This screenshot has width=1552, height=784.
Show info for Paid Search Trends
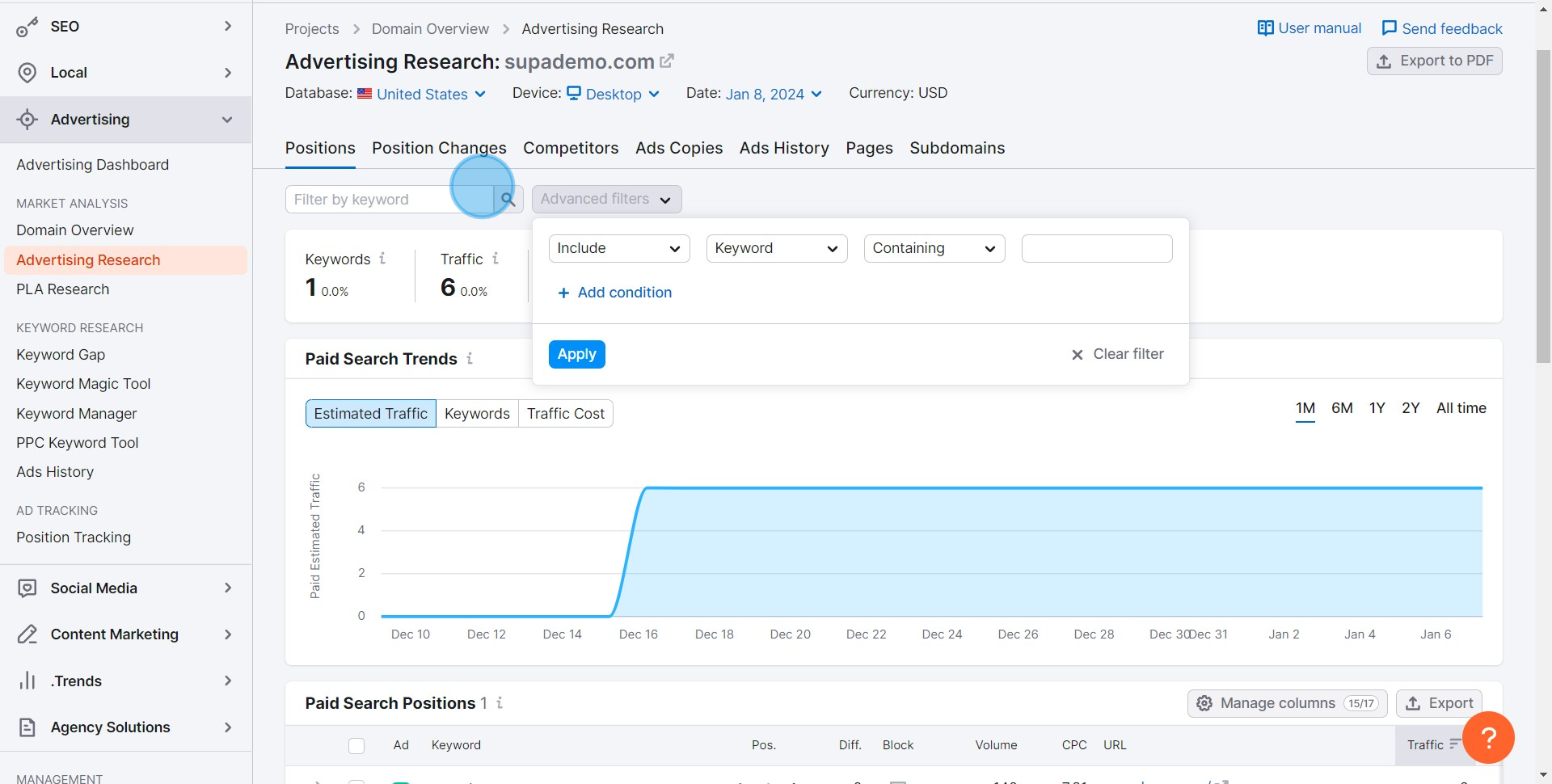(470, 358)
